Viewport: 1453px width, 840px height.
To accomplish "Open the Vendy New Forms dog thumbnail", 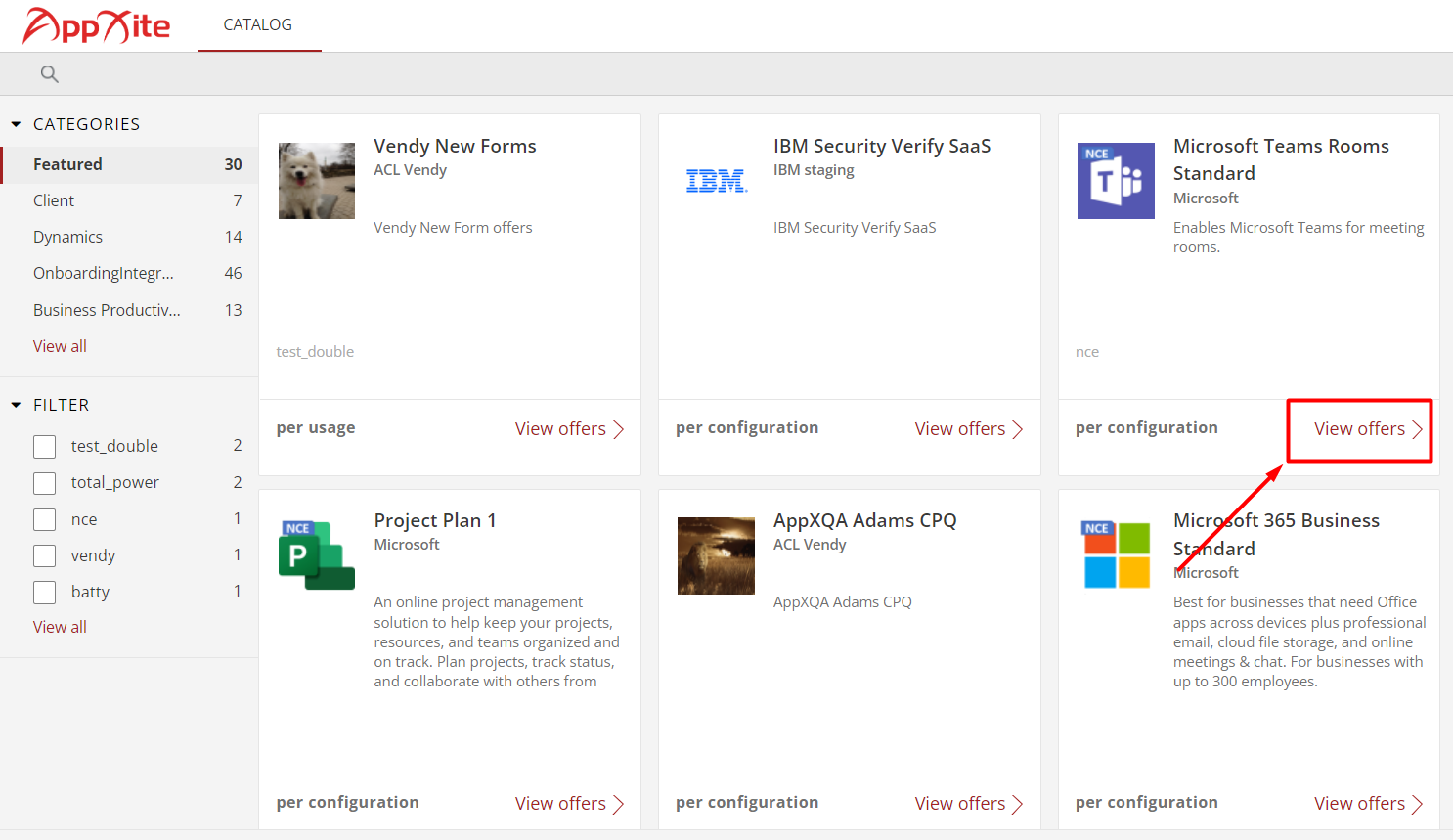I will [x=317, y=181].
